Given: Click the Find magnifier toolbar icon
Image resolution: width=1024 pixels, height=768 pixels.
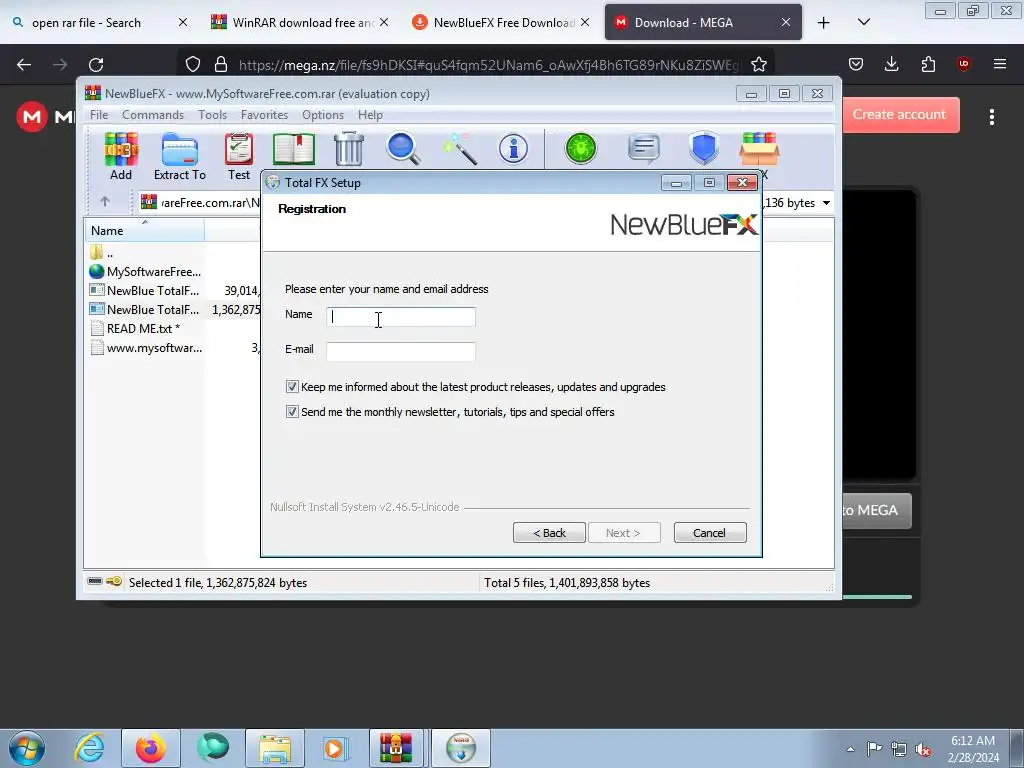Looking at the screenshot, I should [403, 149].
